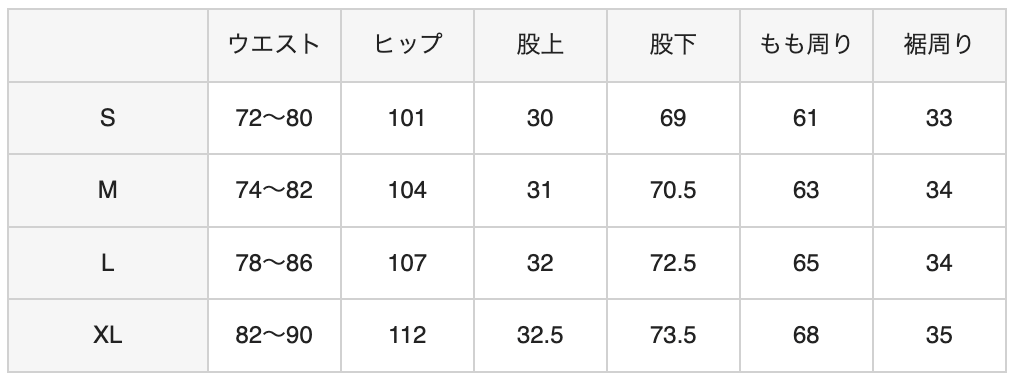Image resolution: width=1014 pixels, height=380 pixels.
Task: Select the 74〜82 waist value
Action: tap(274, 191)
